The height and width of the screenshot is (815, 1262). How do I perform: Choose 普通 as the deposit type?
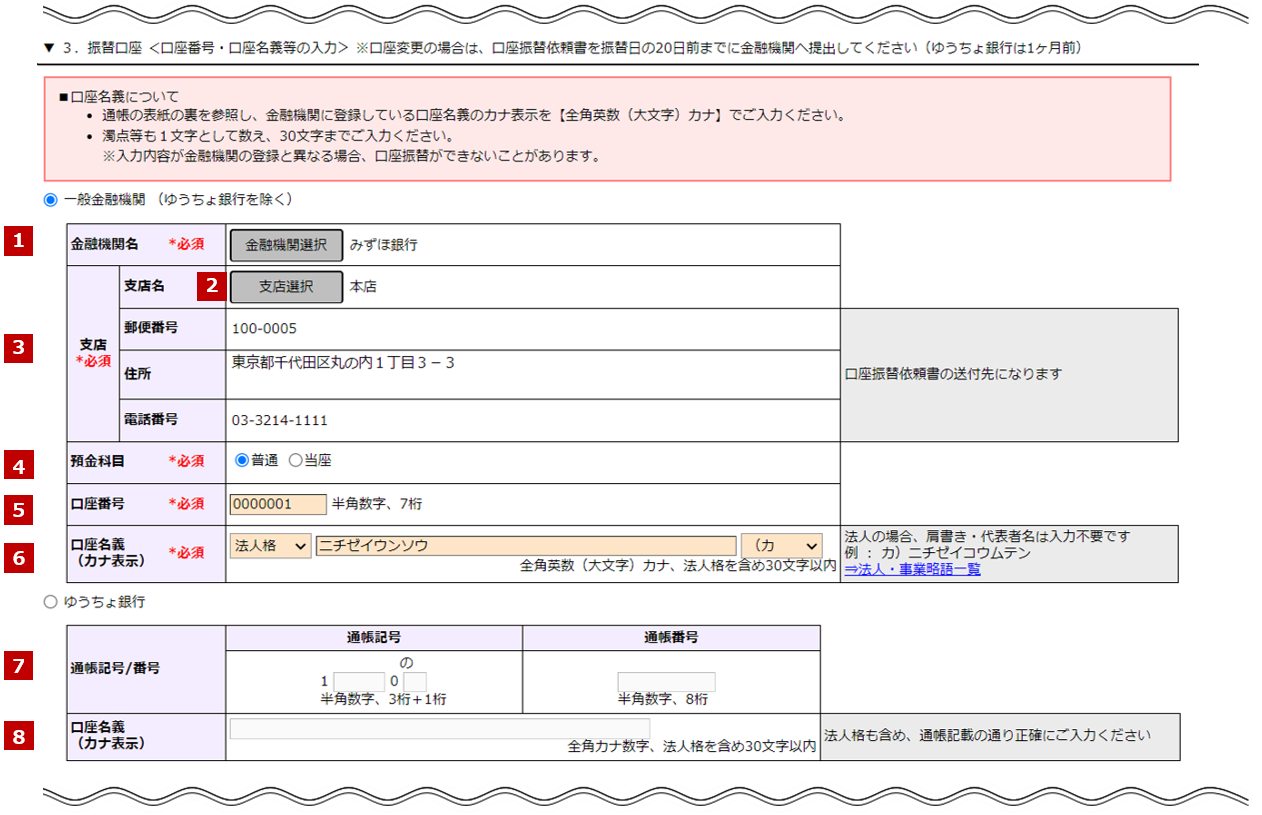[x=241, y=461]
